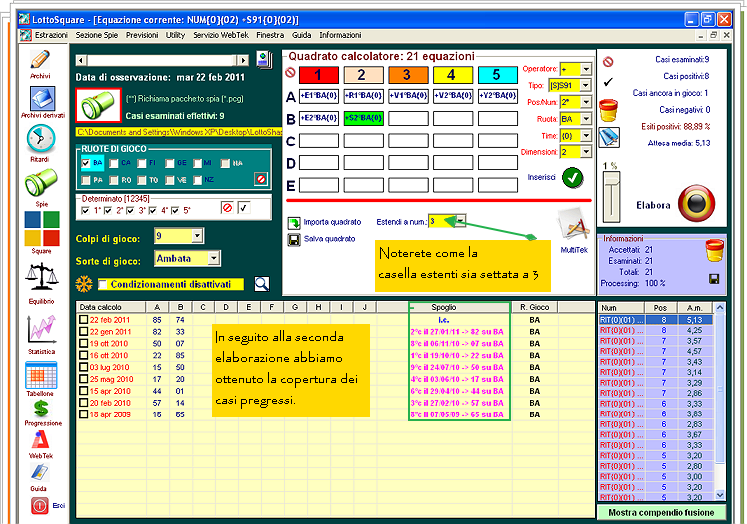Open the Sezione Spie menu

point(97,35)
